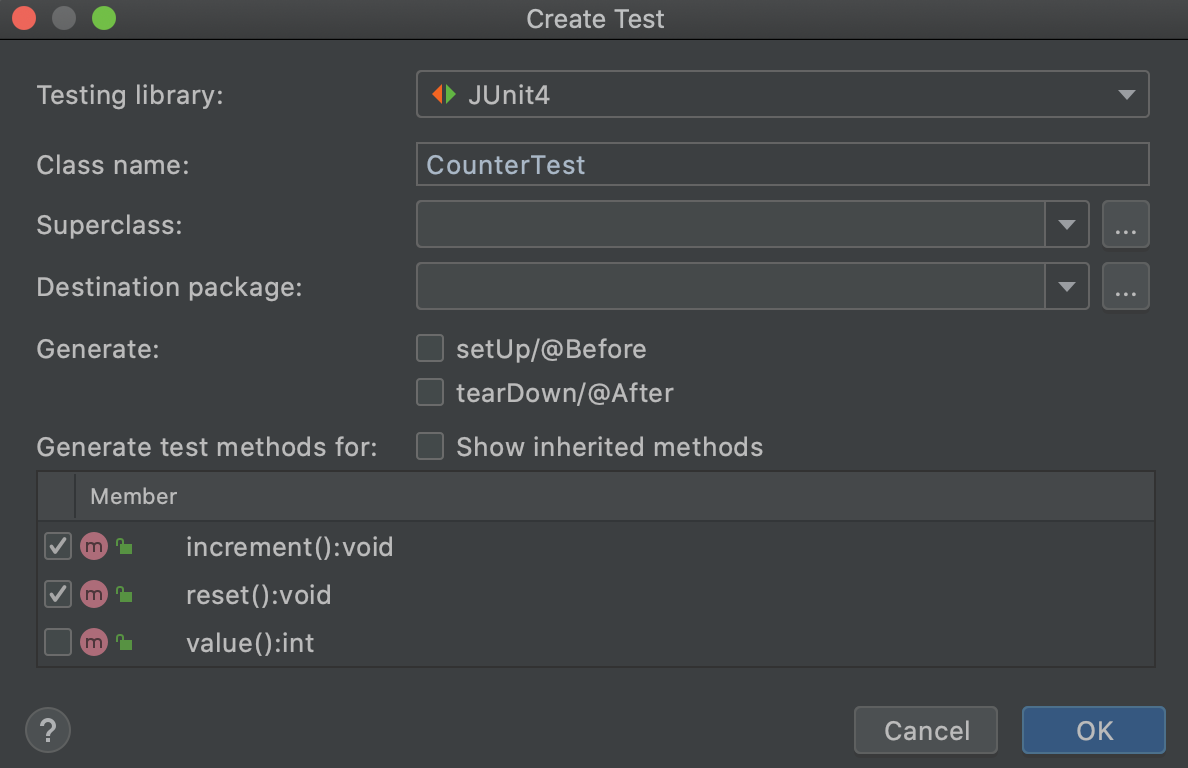Uncheck the reset():void test method

pos(57,594)
